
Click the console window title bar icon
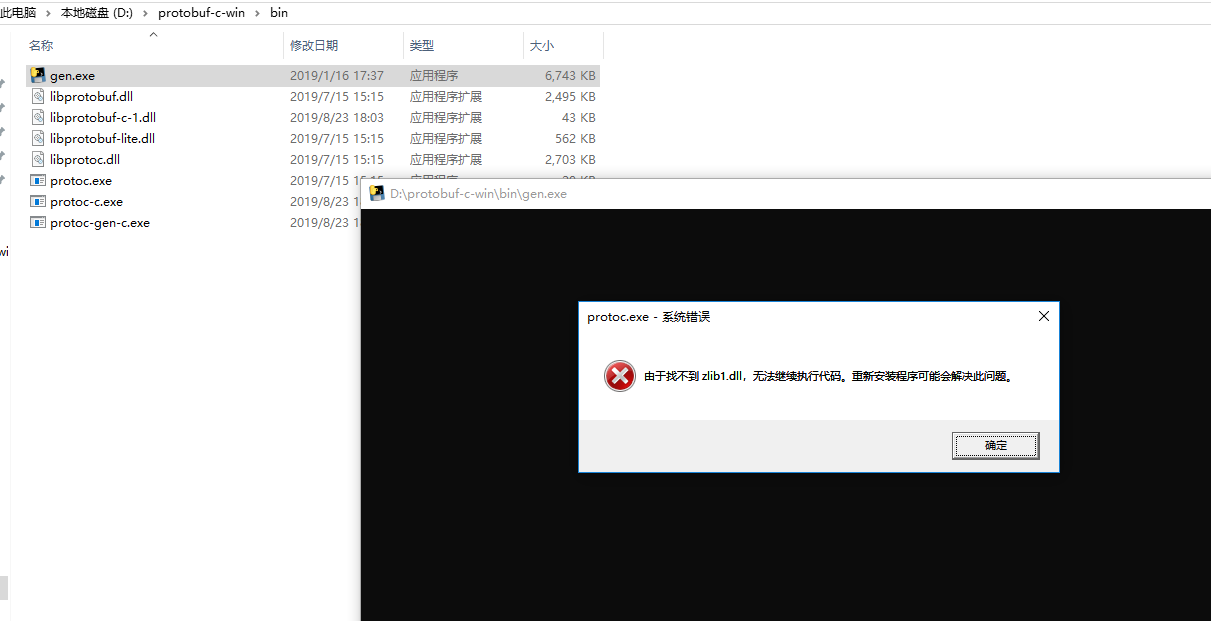click(x=376, y=192)
